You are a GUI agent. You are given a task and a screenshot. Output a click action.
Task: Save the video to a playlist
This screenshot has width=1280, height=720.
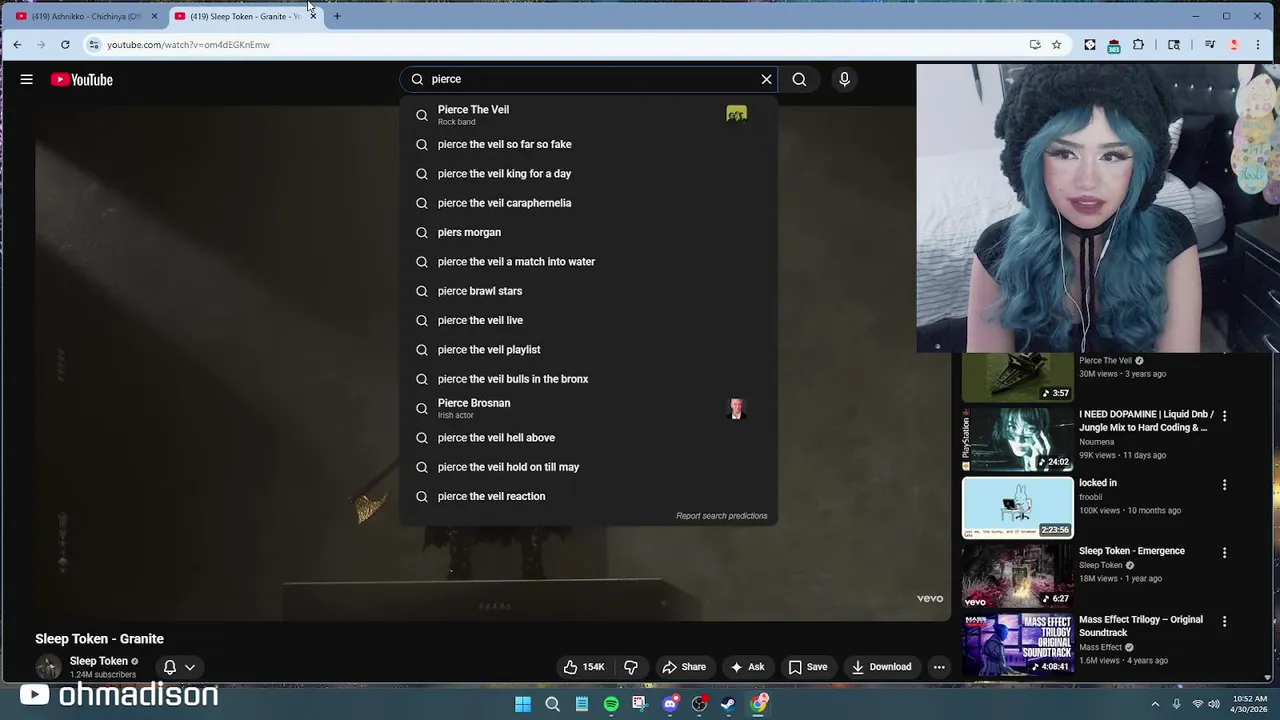808,667
